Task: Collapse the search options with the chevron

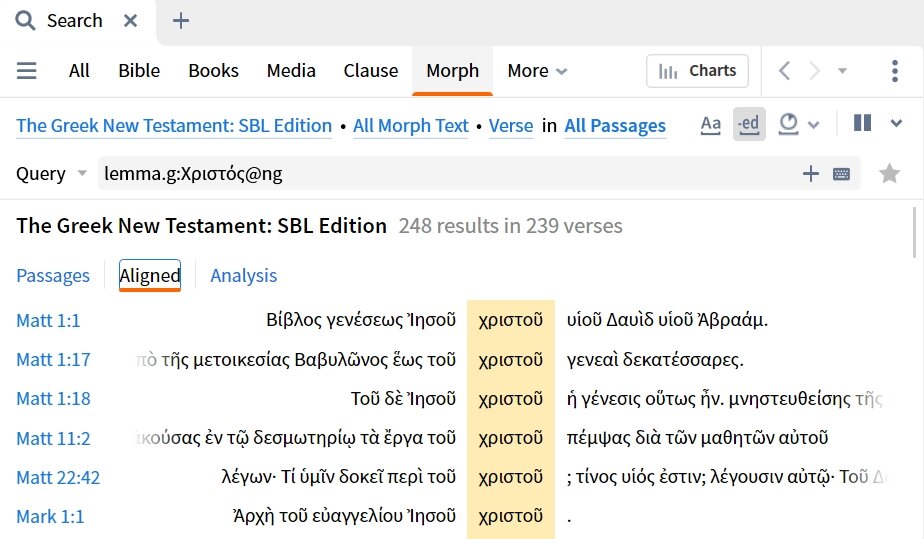Action: [x=896, y=123]
